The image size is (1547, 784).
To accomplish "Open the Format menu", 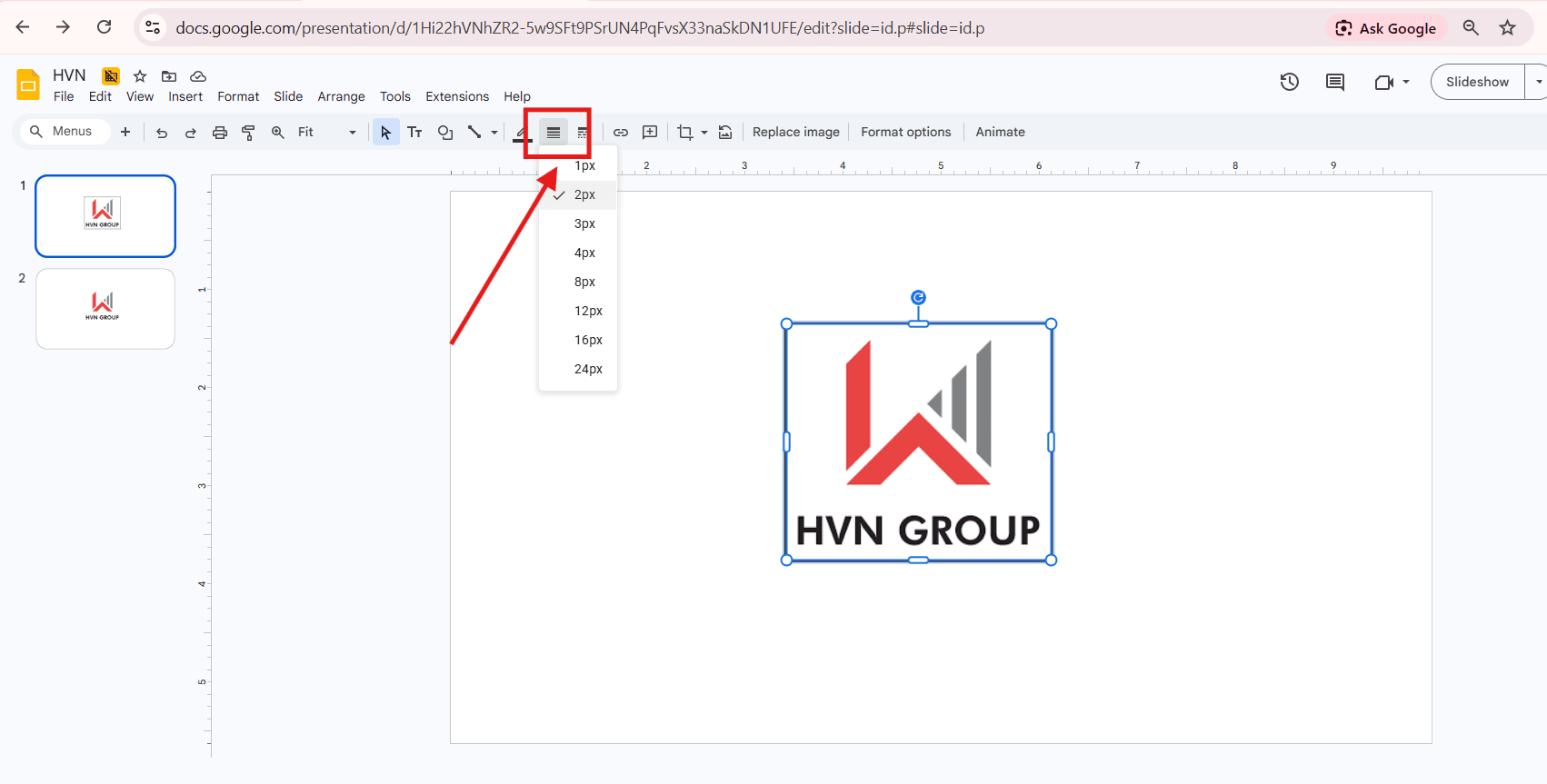I will [x=238, y=96].
